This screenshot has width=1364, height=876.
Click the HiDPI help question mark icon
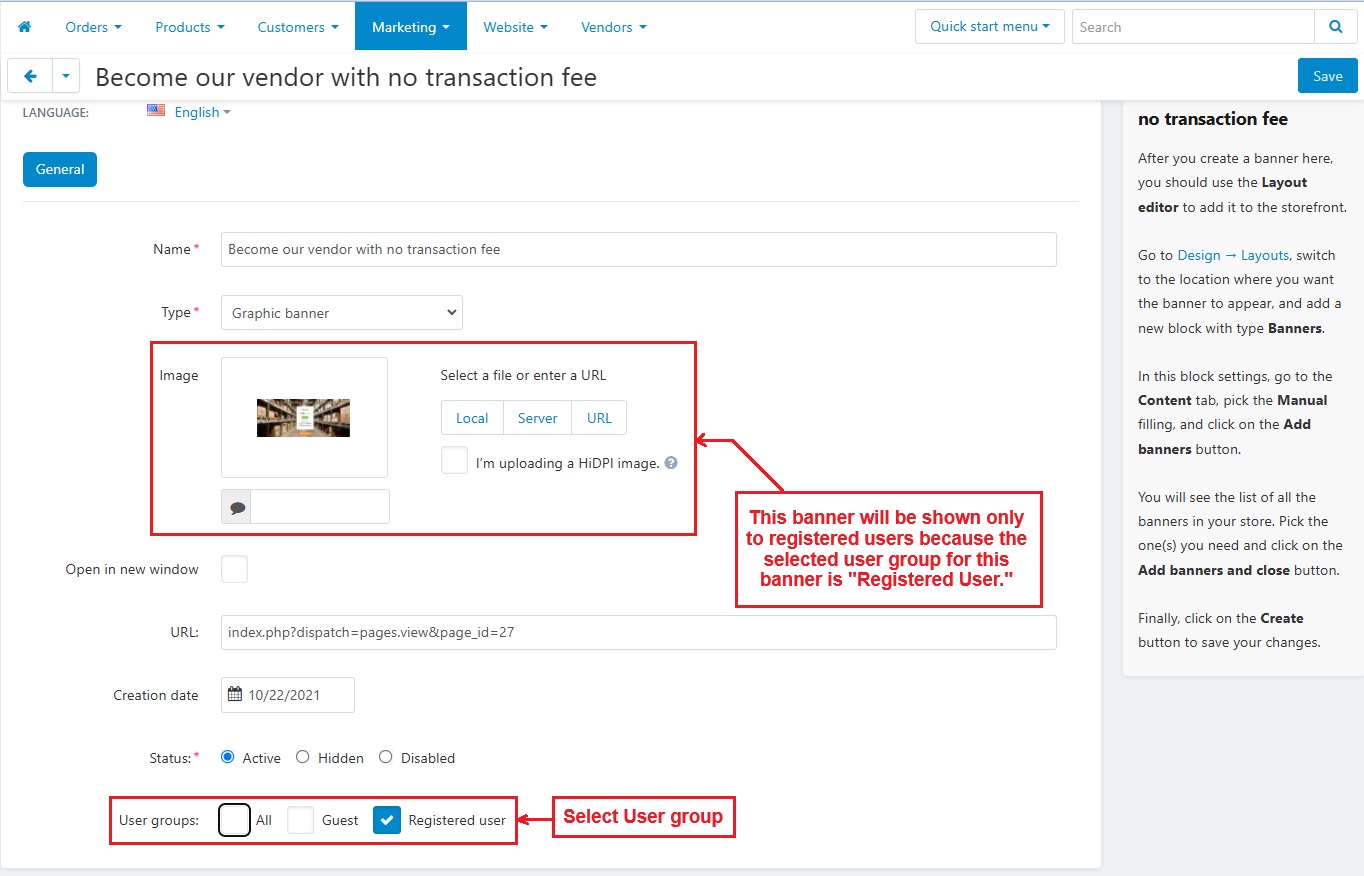[671, 463]
